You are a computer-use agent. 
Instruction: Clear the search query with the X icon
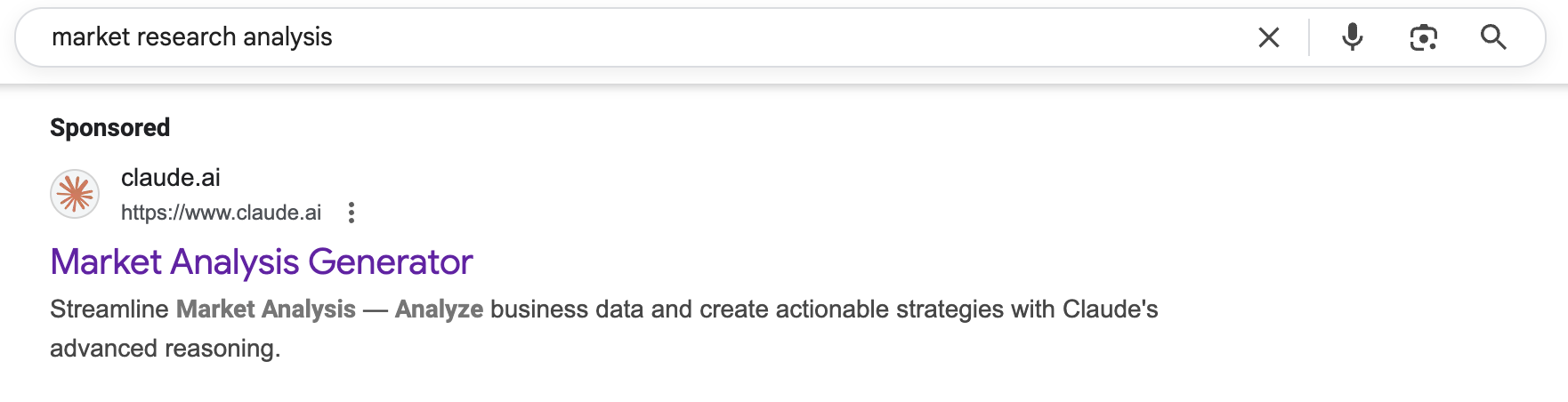[x=1268, y=37]
